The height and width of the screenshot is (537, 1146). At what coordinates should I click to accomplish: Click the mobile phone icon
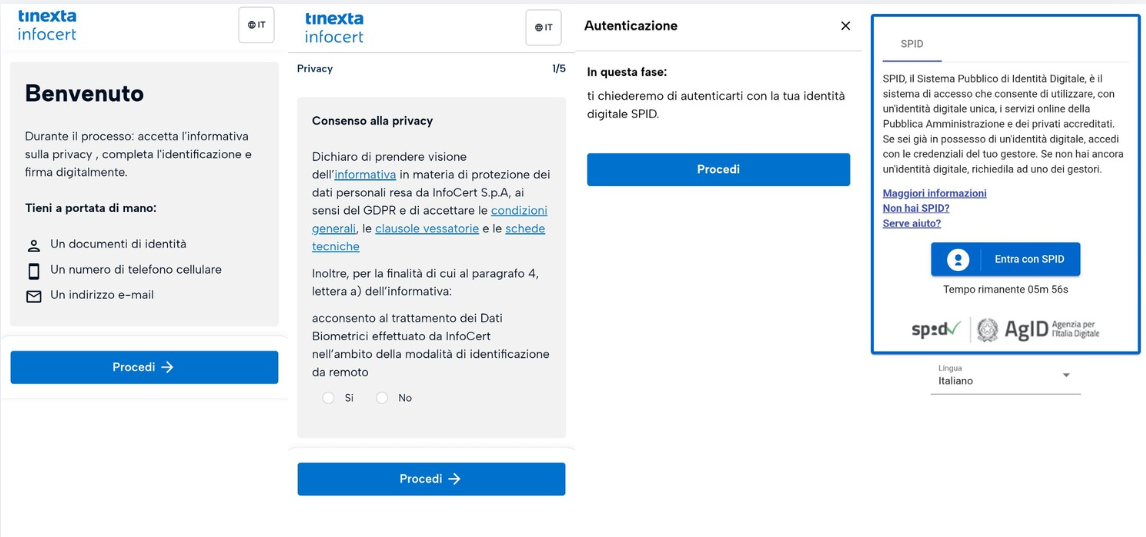(33, 271)
